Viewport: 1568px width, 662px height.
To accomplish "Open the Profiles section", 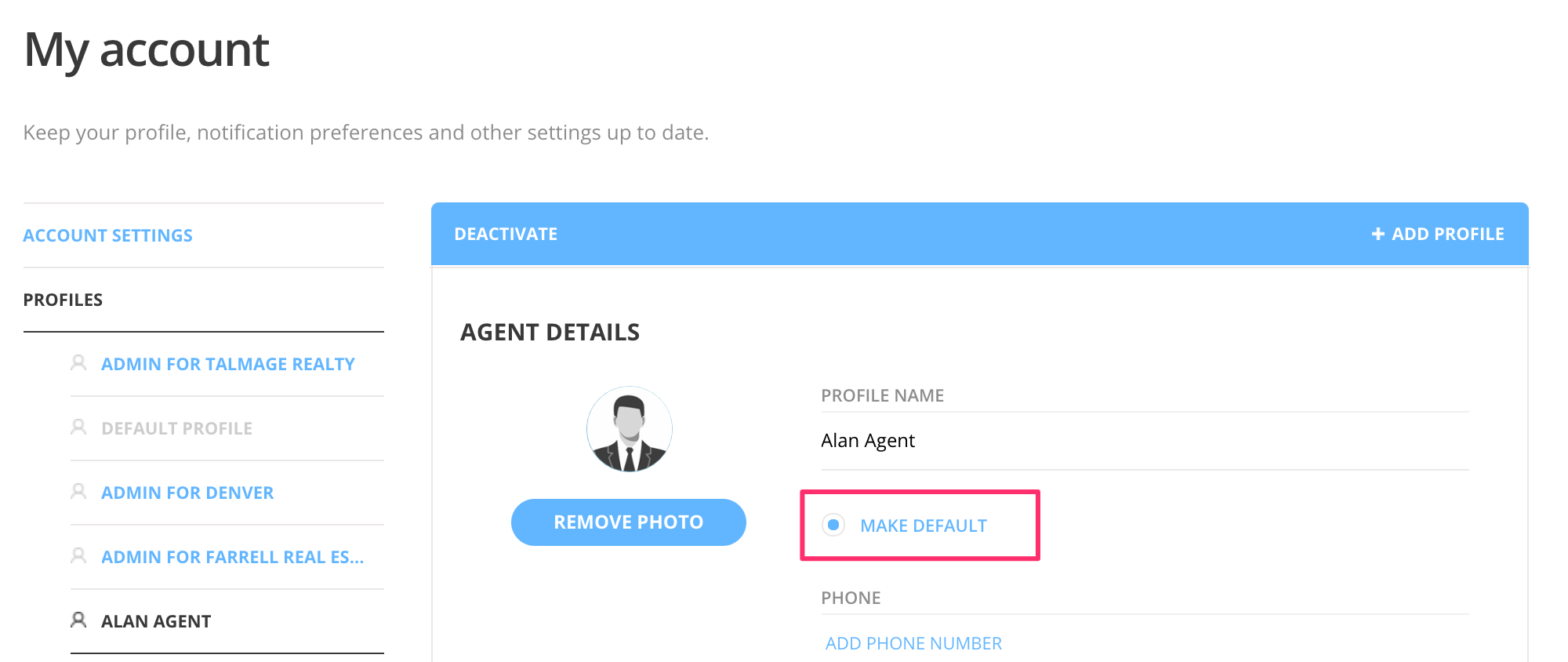I will coord(64,300).
